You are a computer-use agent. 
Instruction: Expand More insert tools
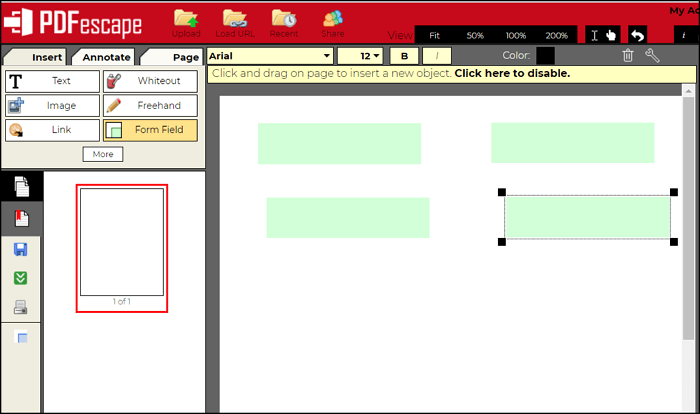coord(103,154)
